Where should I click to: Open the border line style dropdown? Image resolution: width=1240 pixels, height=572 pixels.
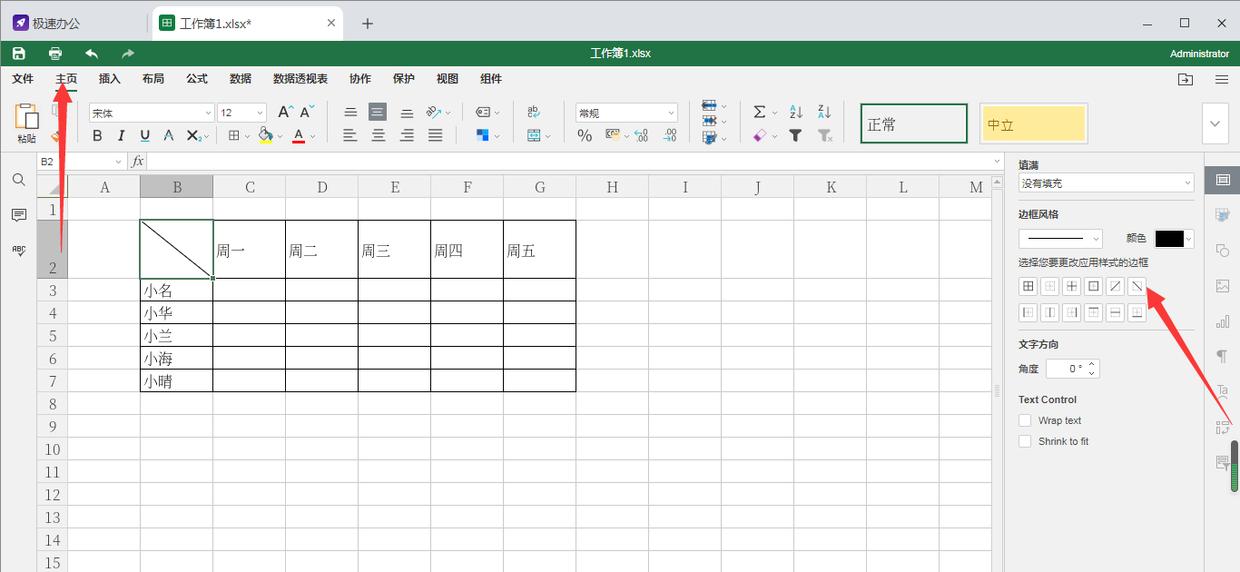1060,238
